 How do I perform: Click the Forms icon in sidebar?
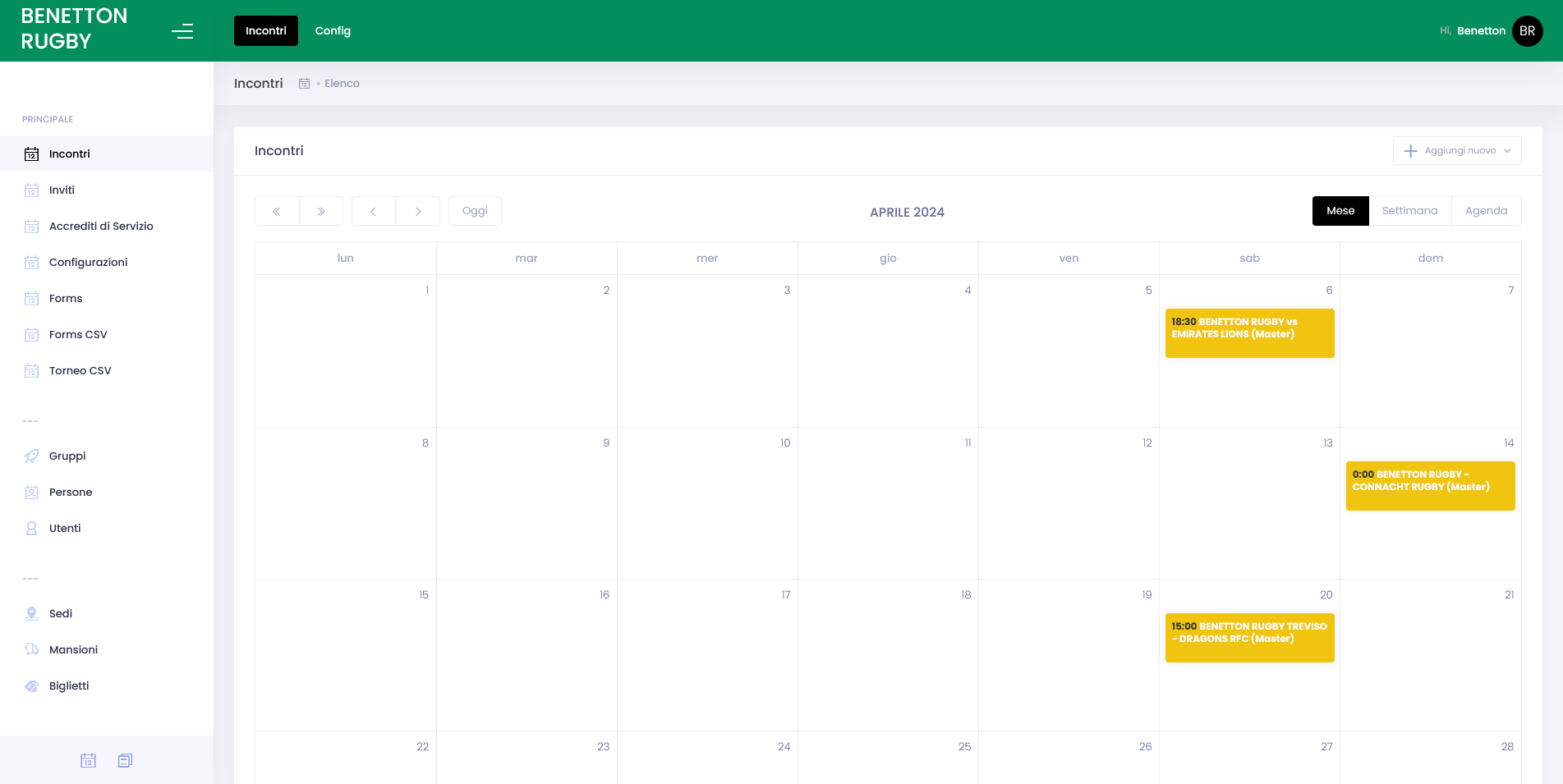pyautogui.click(x=31, y=298)
